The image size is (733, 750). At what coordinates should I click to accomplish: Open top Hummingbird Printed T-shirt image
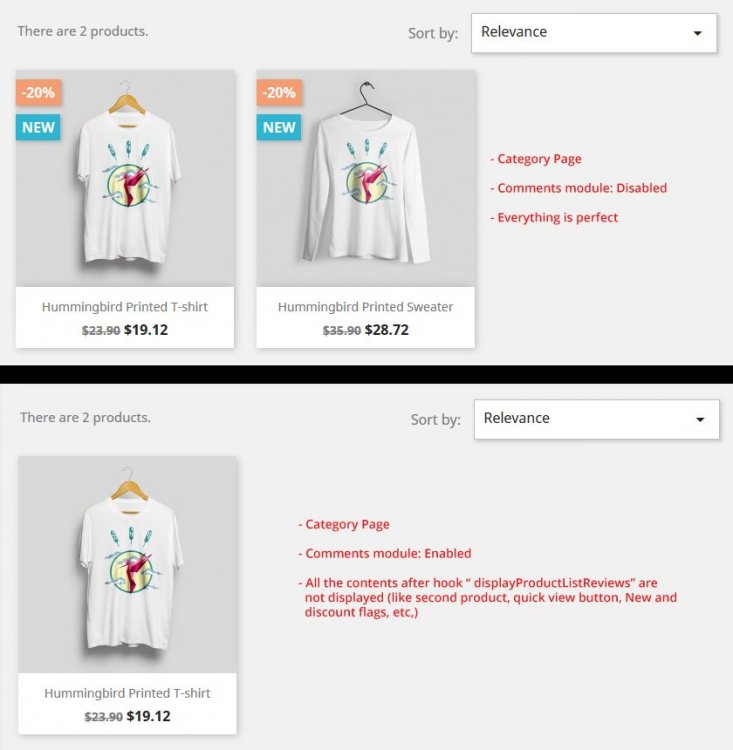pyautogui.click(x=125, y=178)
